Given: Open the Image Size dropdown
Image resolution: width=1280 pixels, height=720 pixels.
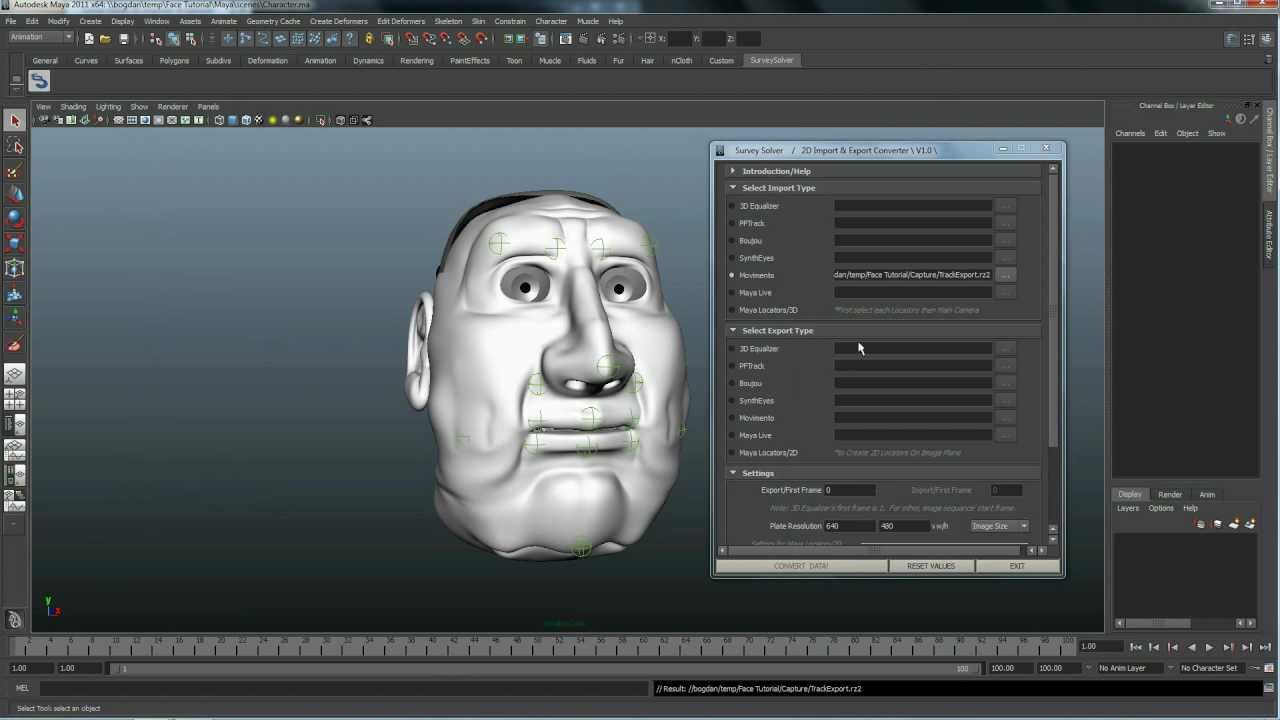Looking at the screenshot, I should click(x=999, y=526).
